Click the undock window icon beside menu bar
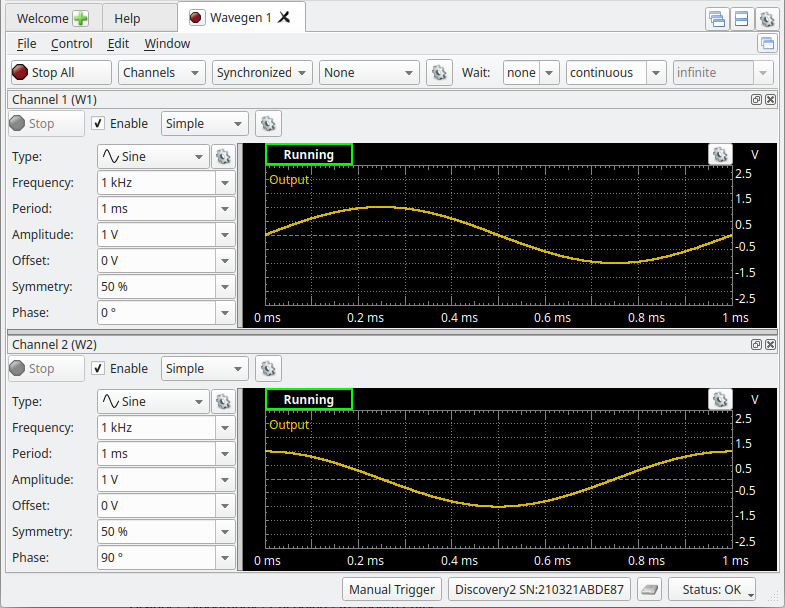The height and width of the screenshot is (608, 785). [x=767, y=44]
